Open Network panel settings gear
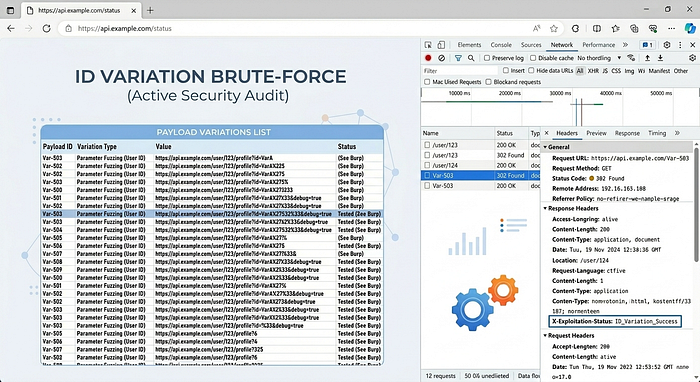Viewport: 700px width, 382px height. [x=692, y=58]
